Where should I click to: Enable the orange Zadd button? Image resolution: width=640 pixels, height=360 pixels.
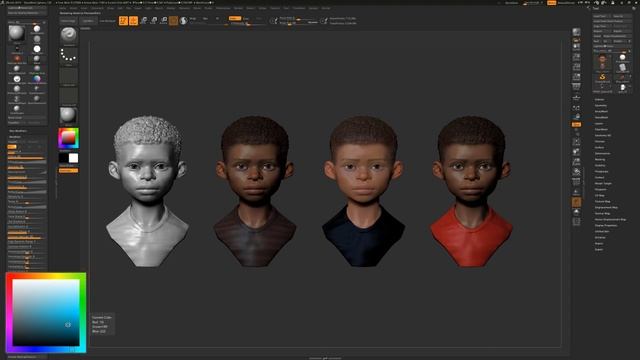235,18
